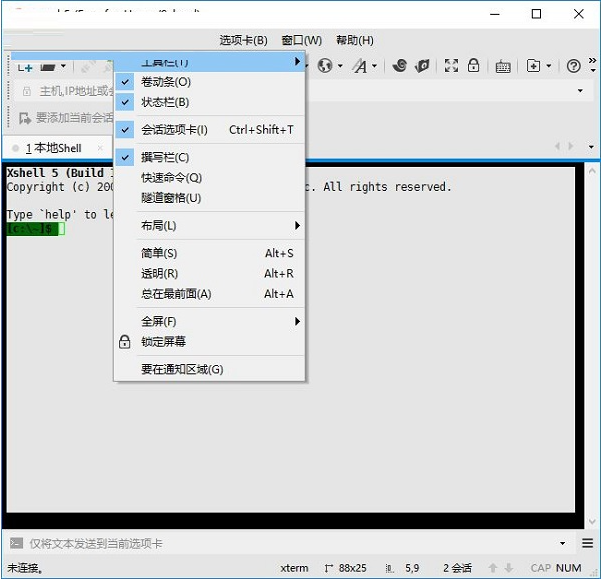Screen dimensions: 601x579
Task: Open the dropdown next to the open-session folder icon
Action: pos(63,66)
